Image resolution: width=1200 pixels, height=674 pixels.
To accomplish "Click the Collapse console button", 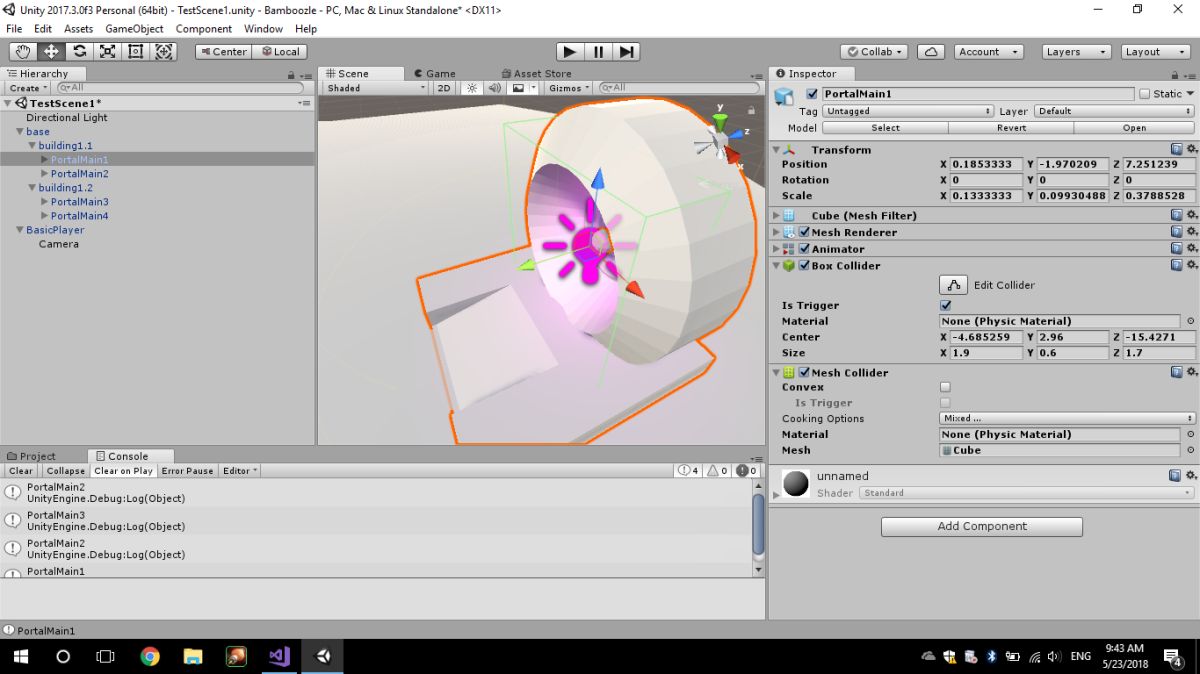I will [65, 471].
